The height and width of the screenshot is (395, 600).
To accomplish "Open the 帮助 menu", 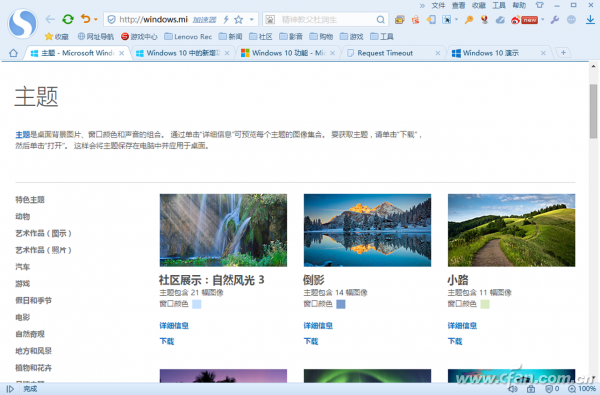I will [519, 5].
